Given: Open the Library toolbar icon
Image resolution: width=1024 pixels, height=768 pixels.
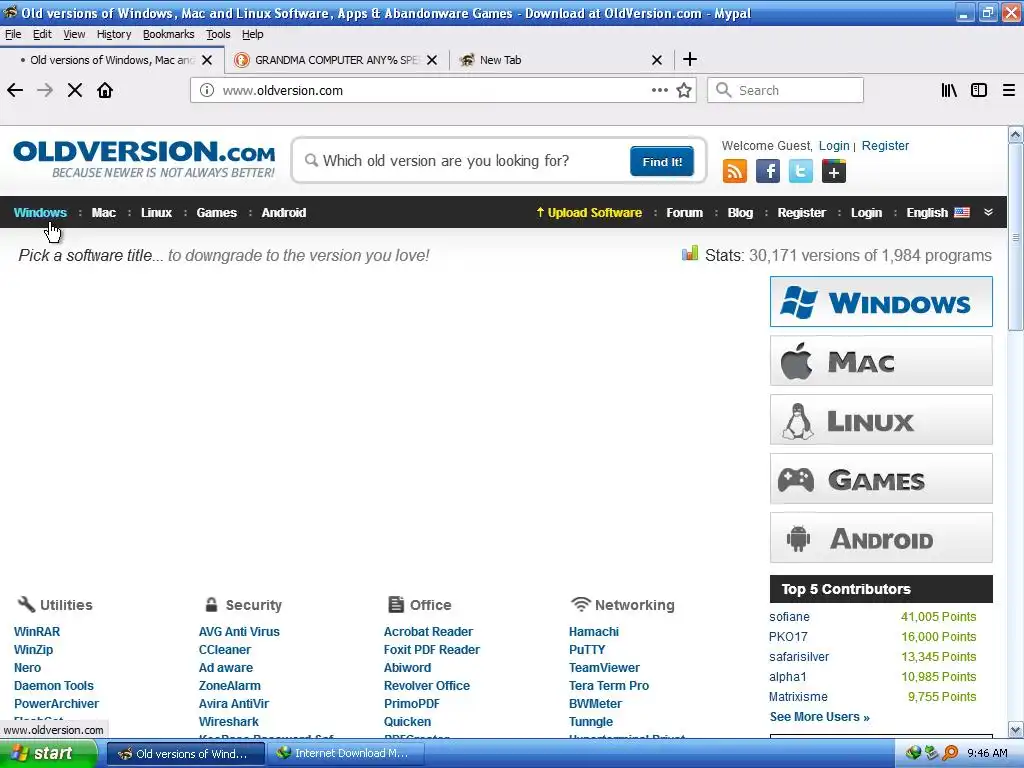Looking at the screenshot, I should pos(949,90).
